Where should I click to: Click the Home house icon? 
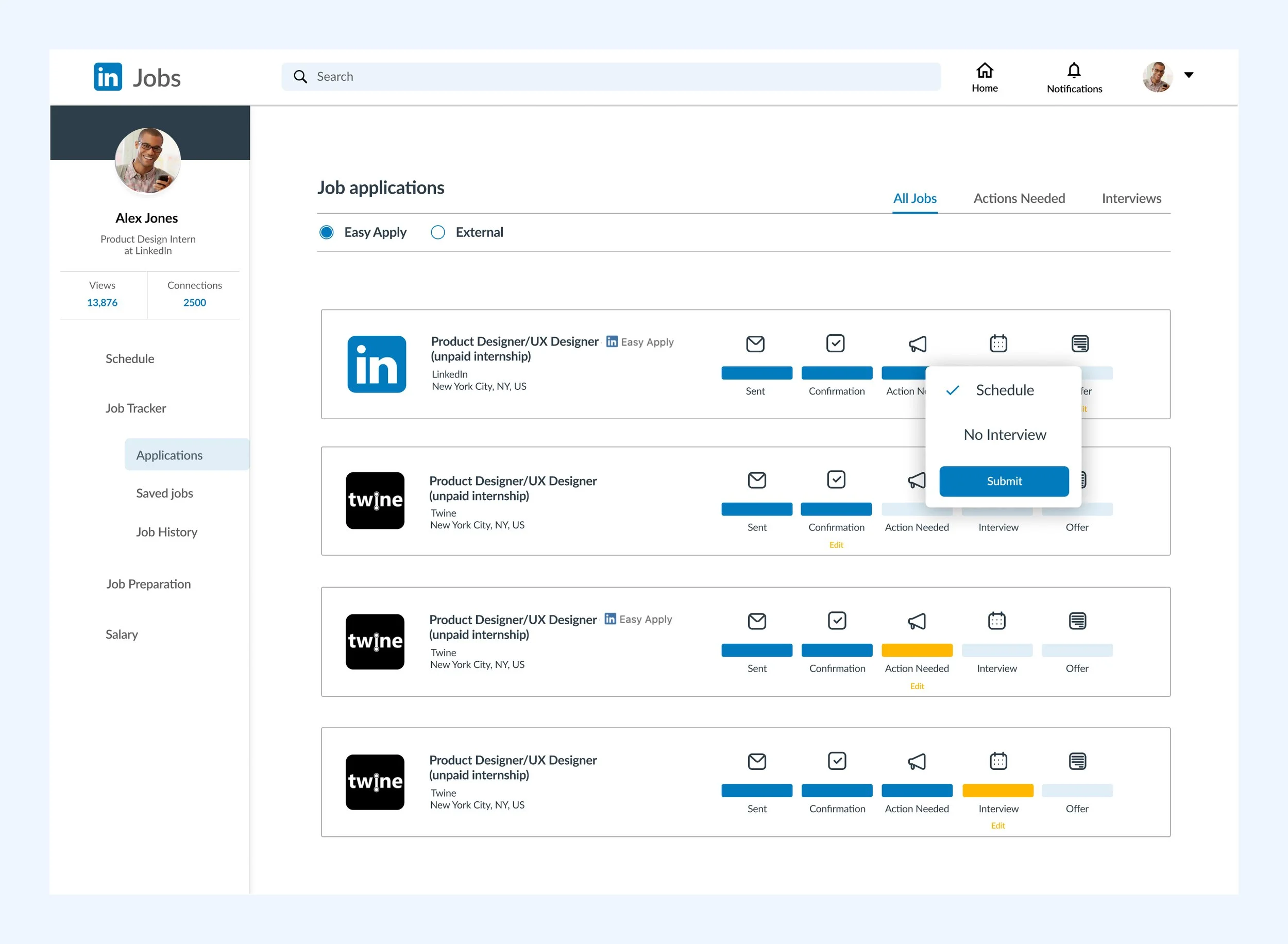pyautogui.click(x=984, y=71)
